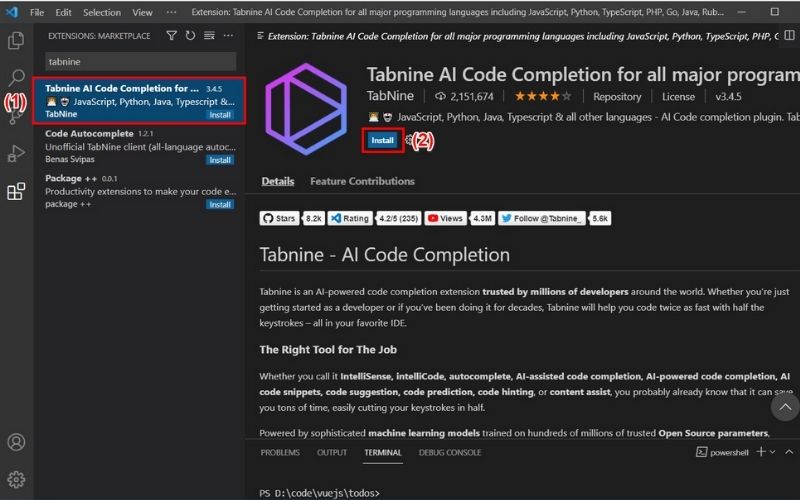Click the scroll-to-top arrow button
Image resolution: width=800 pixels, height=500 pixels.
click(785, 407)
